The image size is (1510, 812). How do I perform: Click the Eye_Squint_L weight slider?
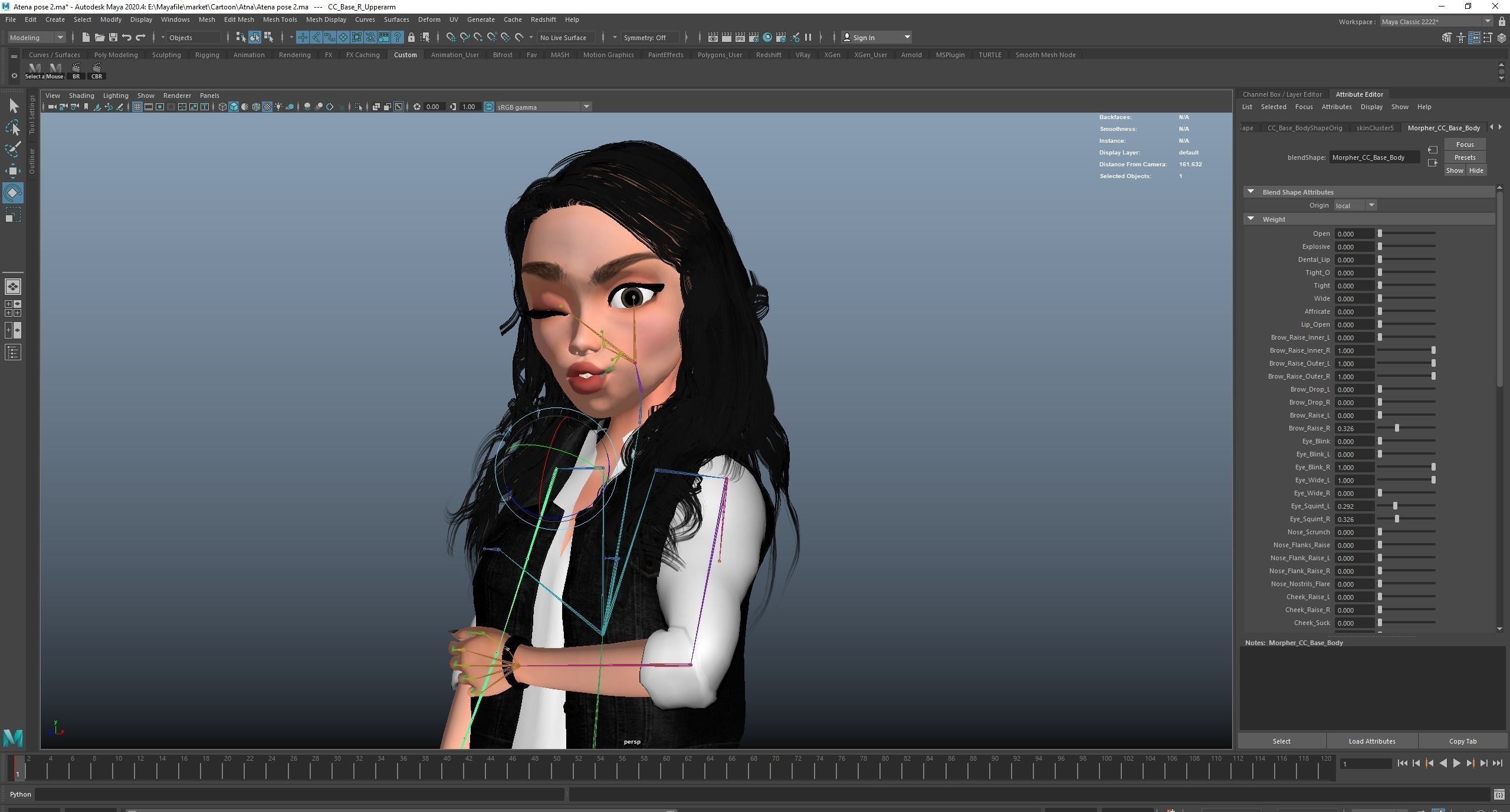[x=1407, y=506]
